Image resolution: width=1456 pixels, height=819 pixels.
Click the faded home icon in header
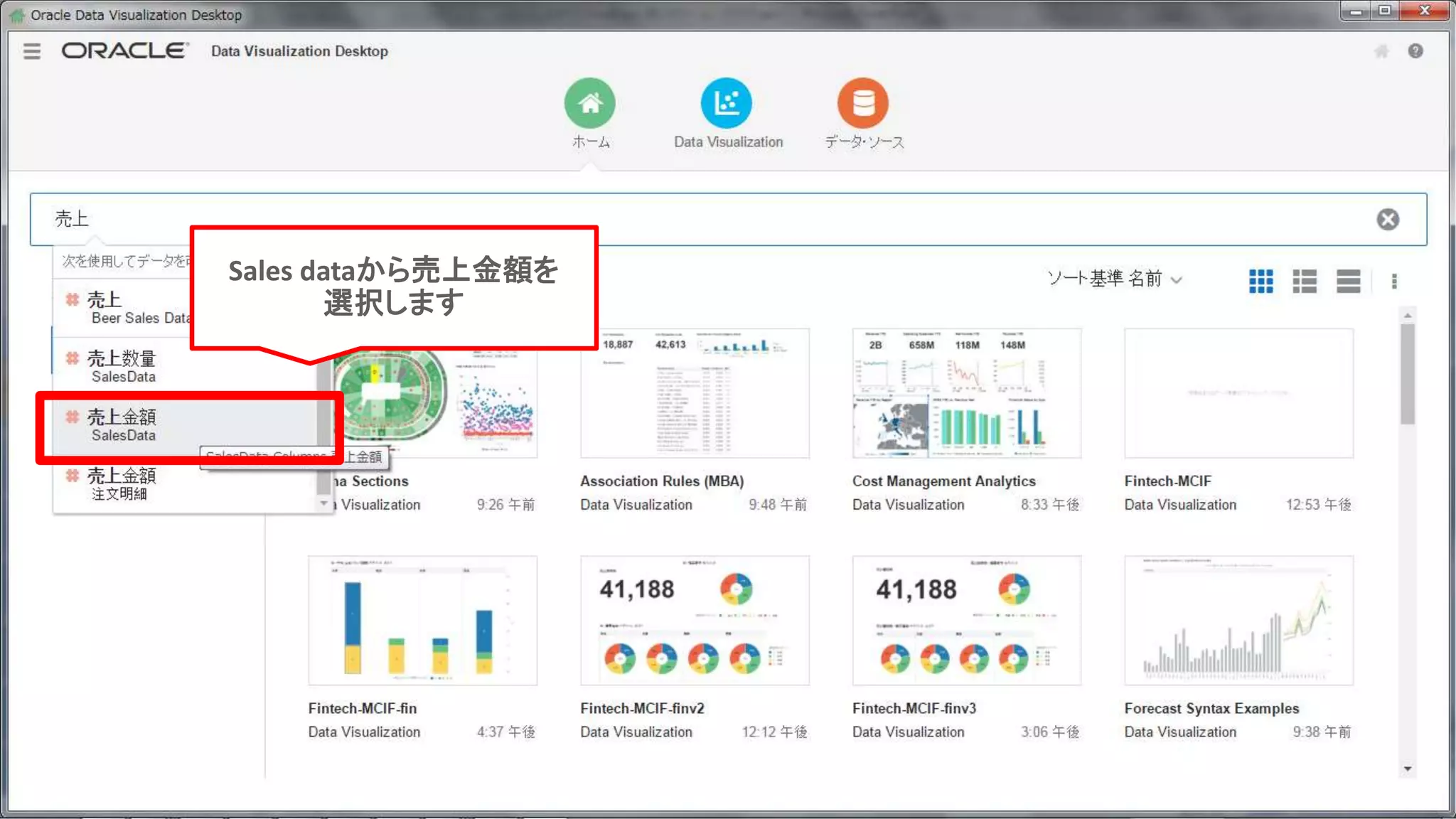[x=1381, y=51]
